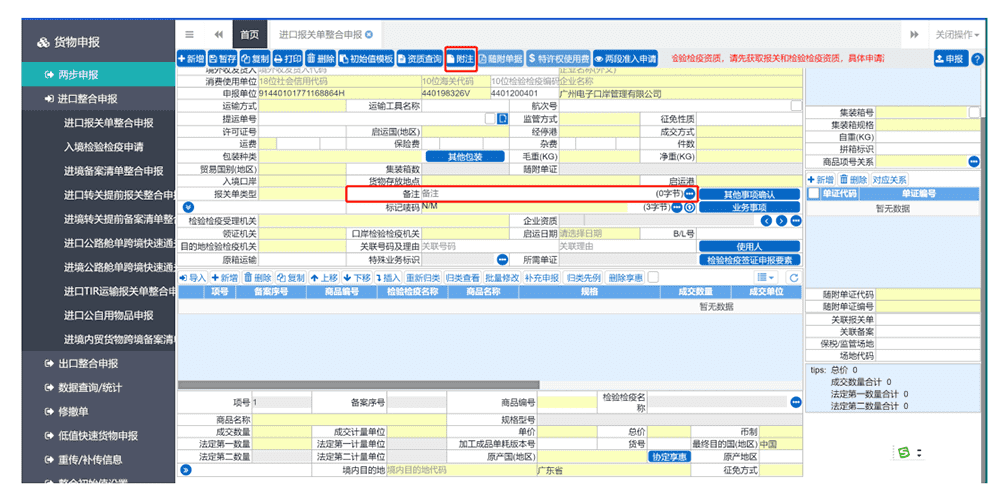Open 入境检验检疫申请 in the sidebar
Image resolution: width=1000 pixels, height=494 pixels.
click(103, 147)
